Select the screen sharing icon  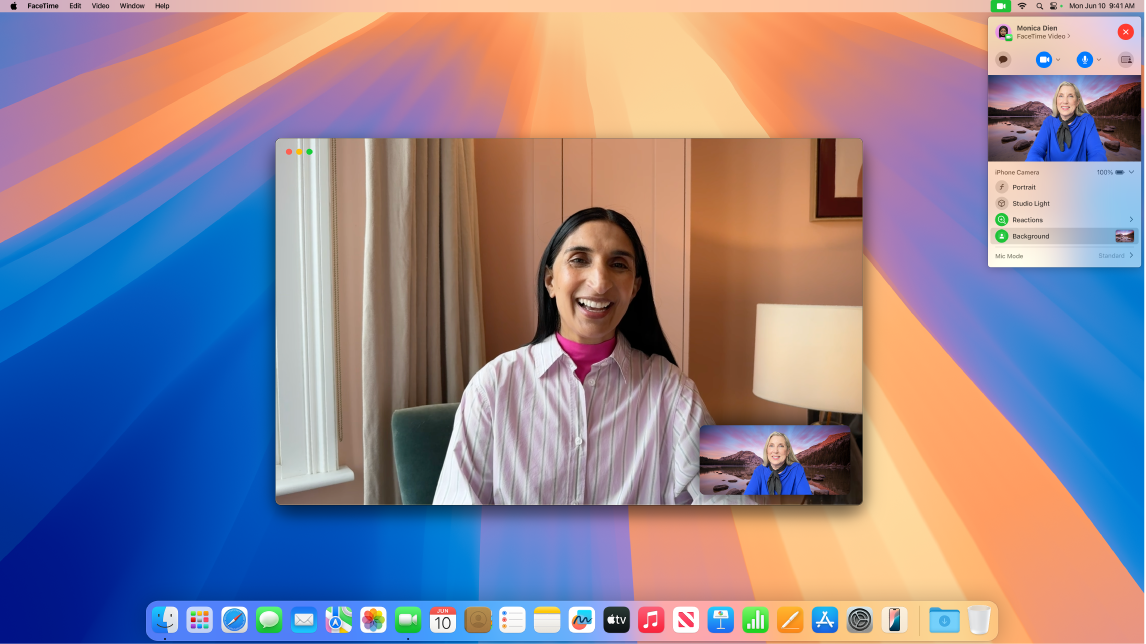click(1125, 59)
